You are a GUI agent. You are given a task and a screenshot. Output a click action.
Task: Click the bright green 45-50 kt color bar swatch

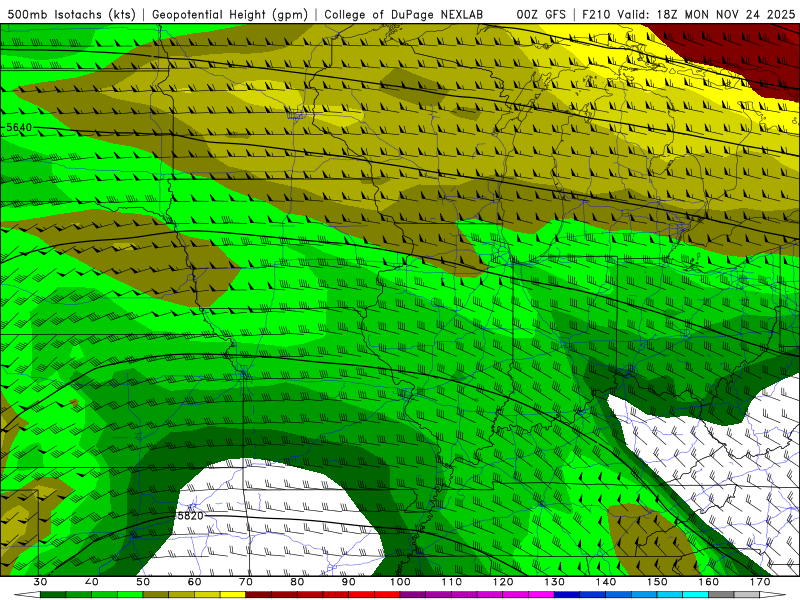pyautogui.click(x=130, y=595)
